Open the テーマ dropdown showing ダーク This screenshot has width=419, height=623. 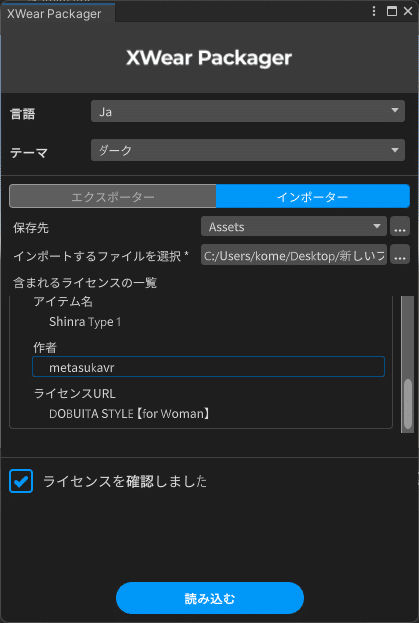[x=248, y=150]
